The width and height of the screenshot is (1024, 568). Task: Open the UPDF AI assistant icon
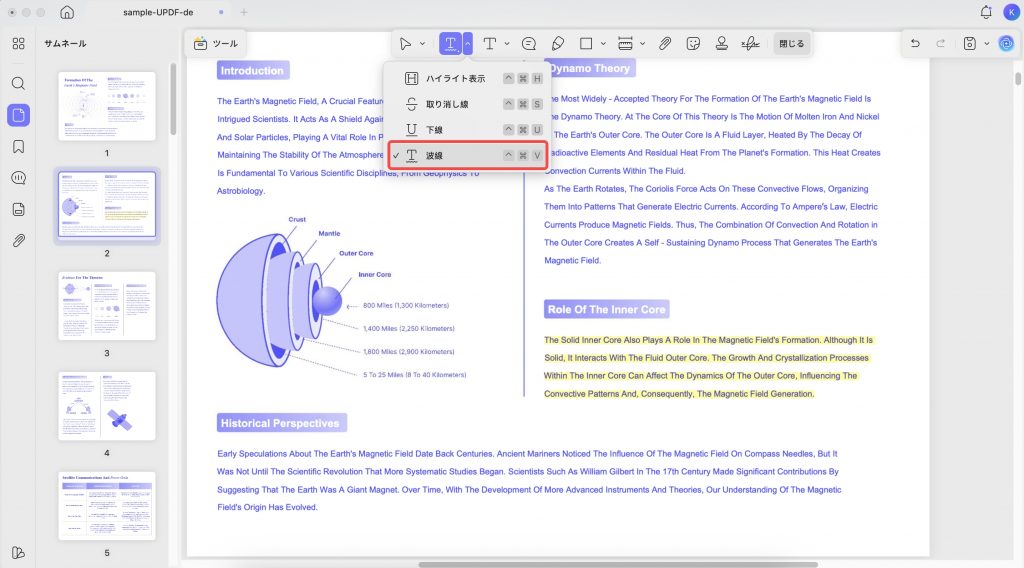pyautogui.click(x=1006, y=44)
